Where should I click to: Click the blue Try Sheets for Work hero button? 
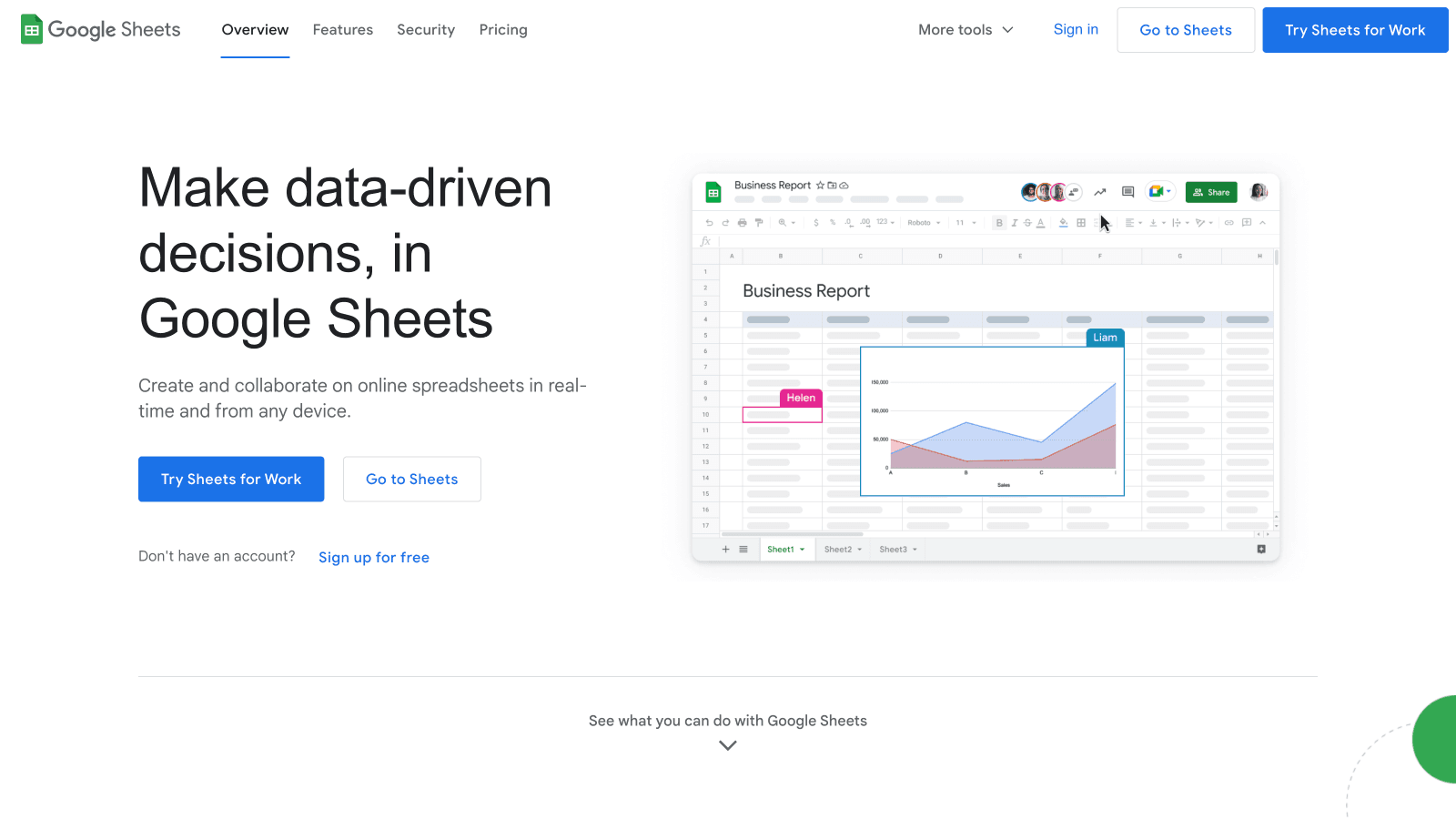click(x=231, y=479)
